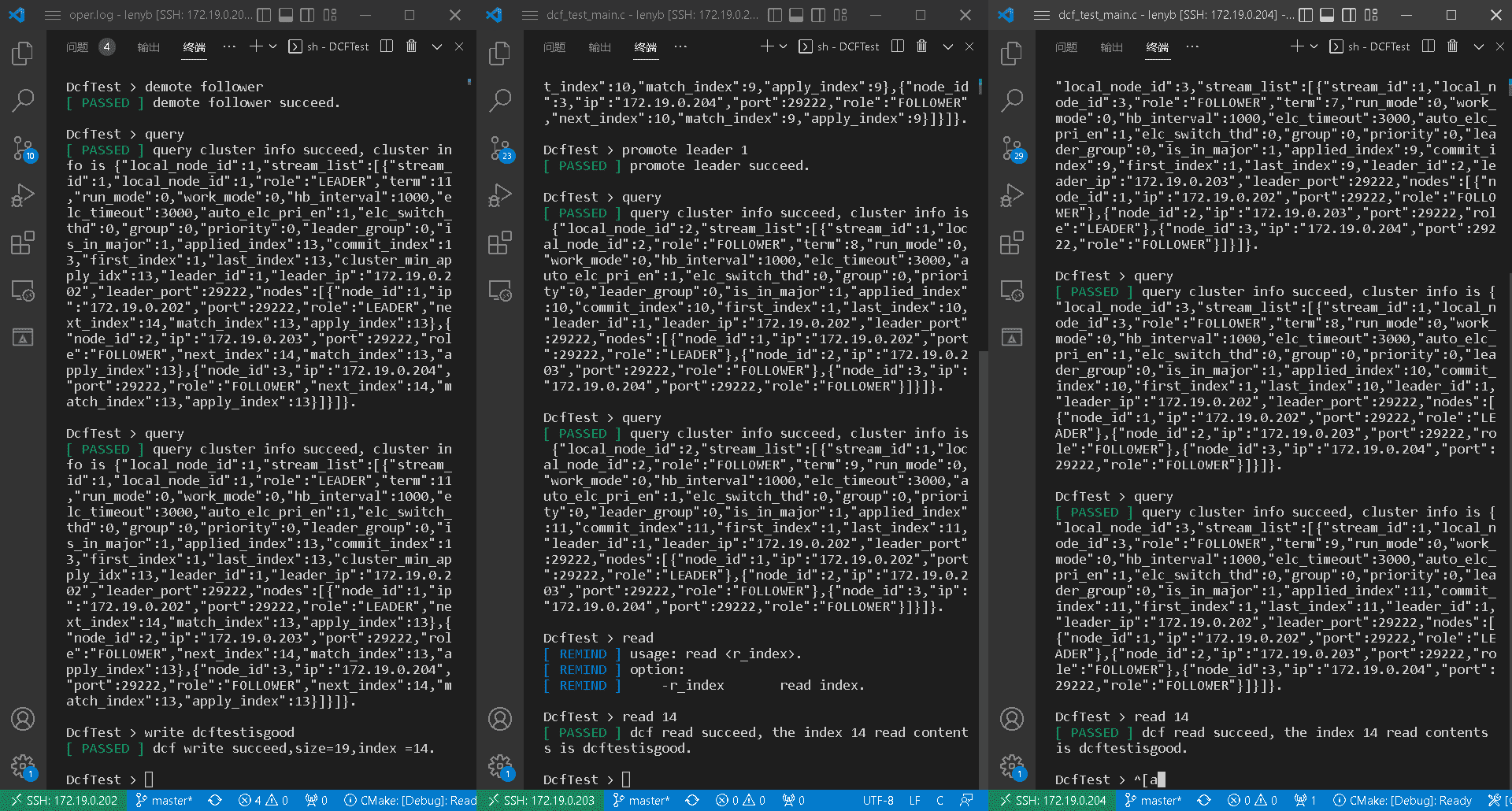The image size is (1512, 811).
Task: Open customize layout in oper.log title bar
Action: (330, 15)
